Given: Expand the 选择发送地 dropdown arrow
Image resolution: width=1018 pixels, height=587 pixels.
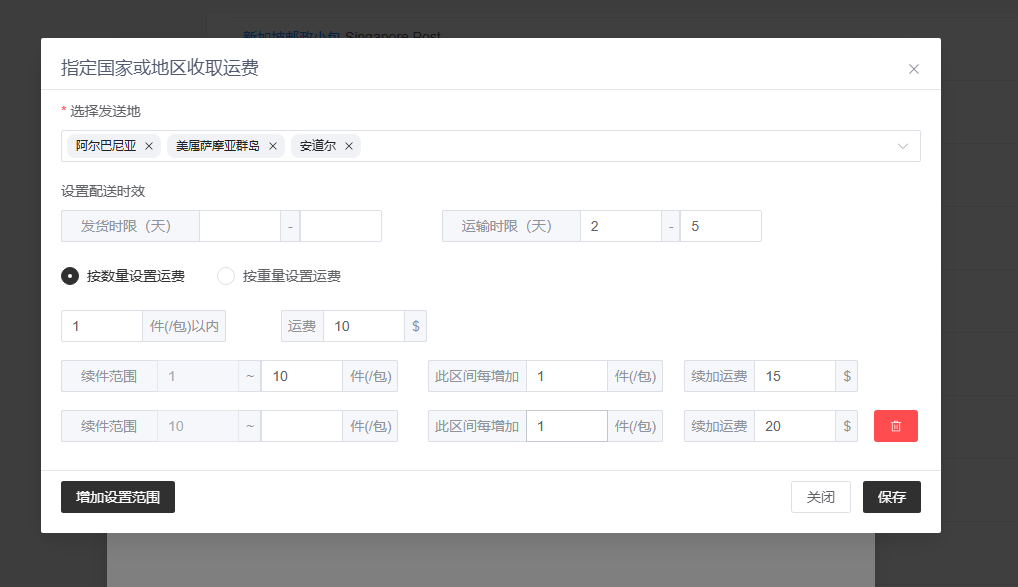Looking at the screenshot, I should [x=903, y=146].
